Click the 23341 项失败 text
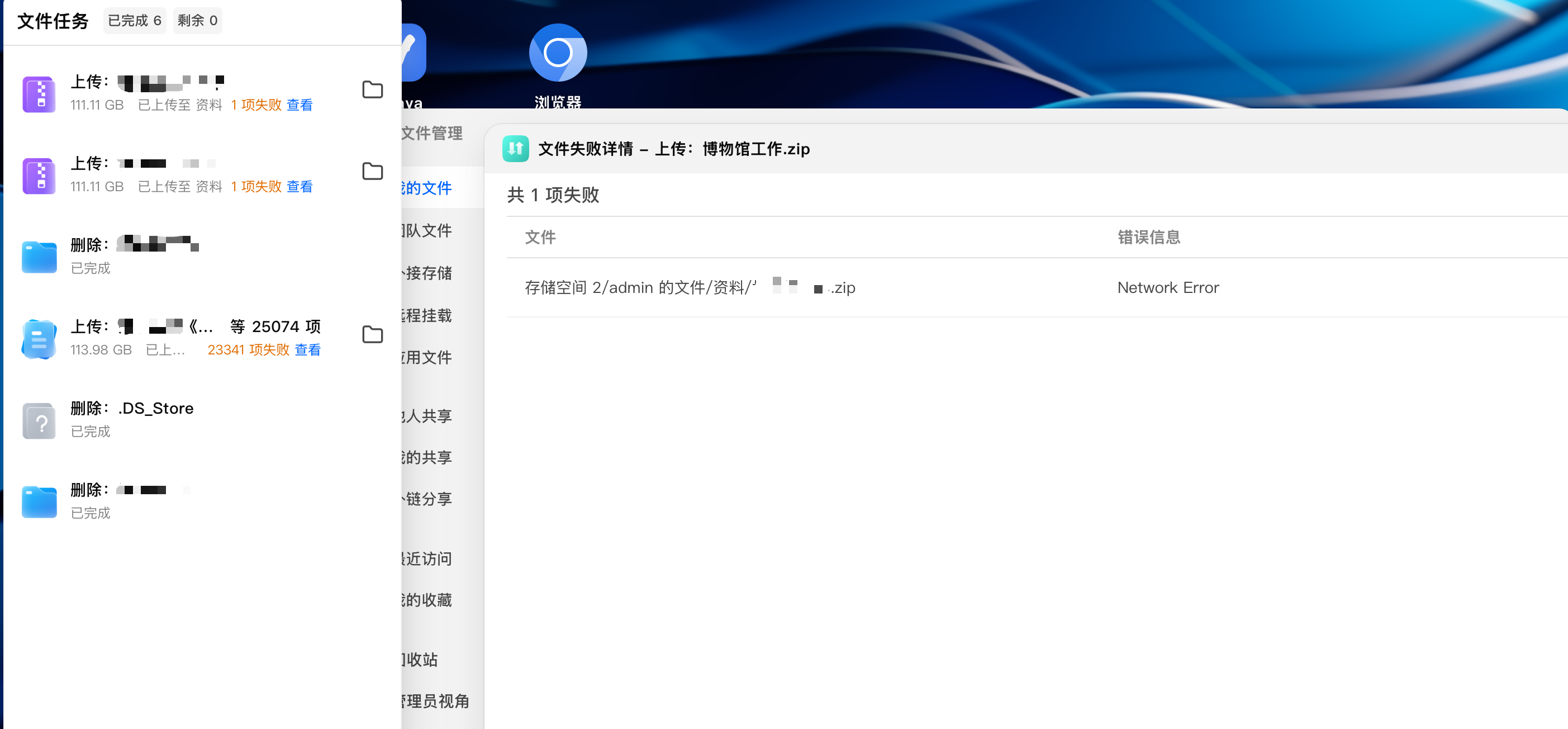 click(x=248, y=349)
